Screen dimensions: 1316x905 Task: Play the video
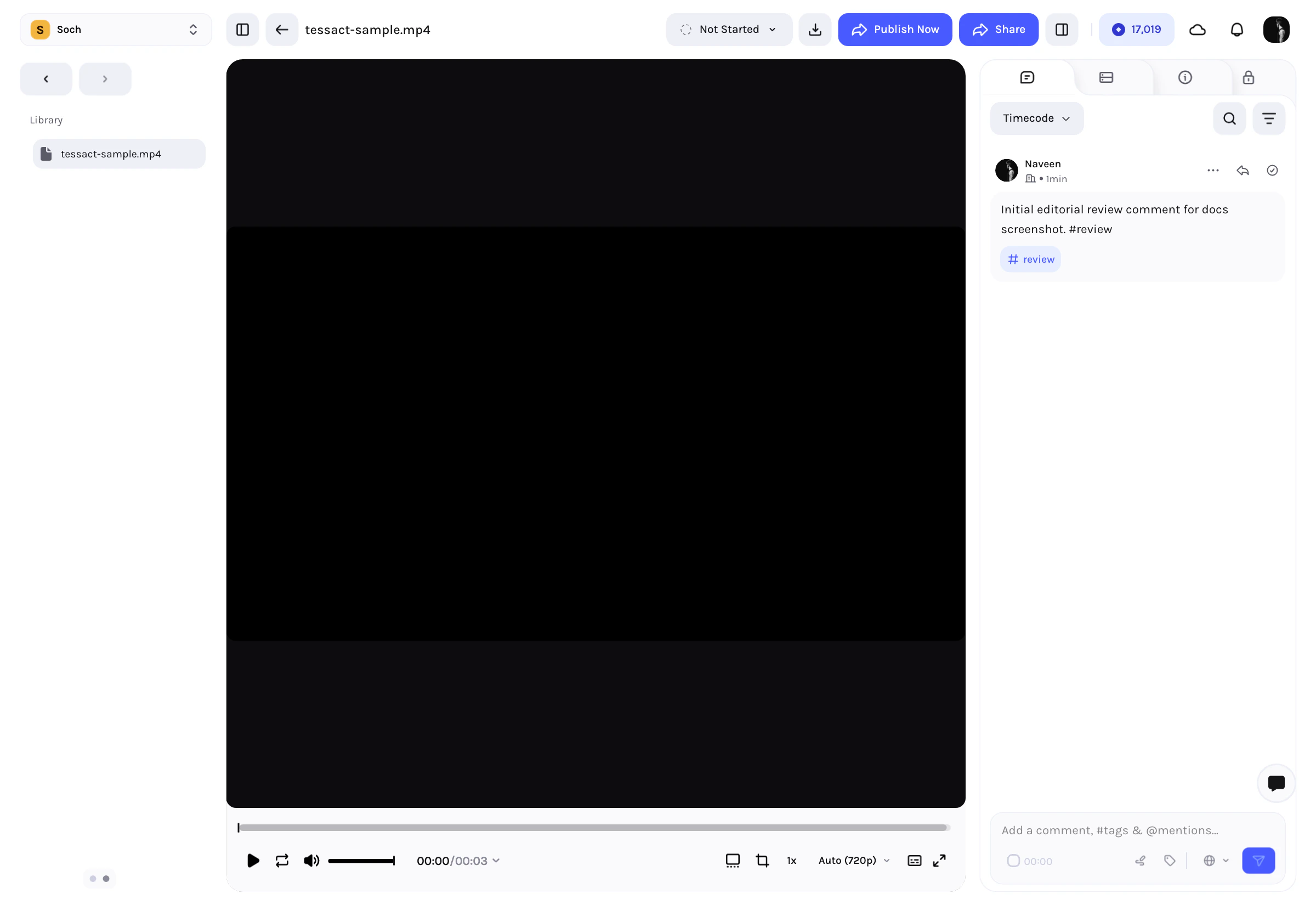click(253, 861)
